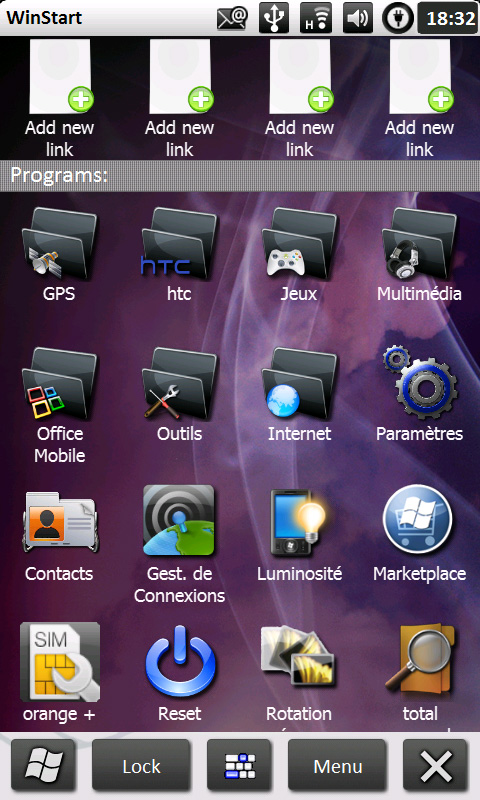
Task: Tap the battery power plug icon
Action: coord(397,18)
